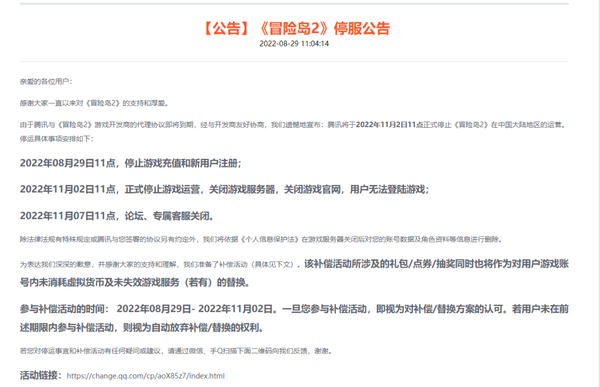Click the line 2022年08月29日11点，停止游戏充值和新用户注册
The width and height of the screenshot is (600, 387).
[x=131, y=163]
